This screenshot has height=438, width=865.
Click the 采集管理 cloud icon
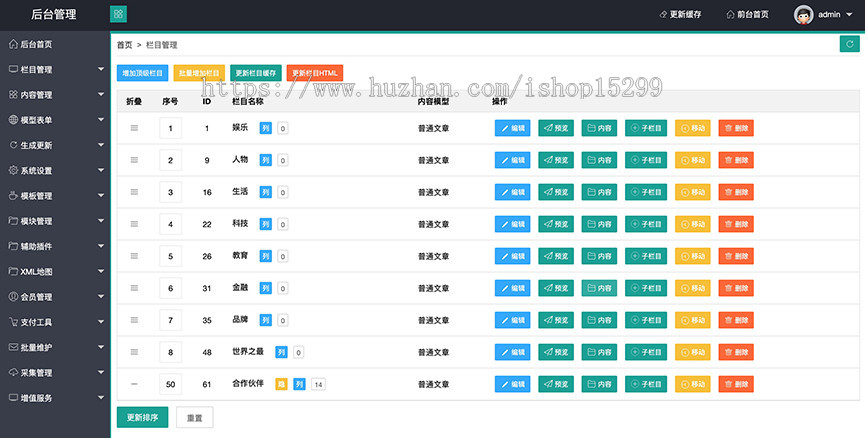(13, 372)
